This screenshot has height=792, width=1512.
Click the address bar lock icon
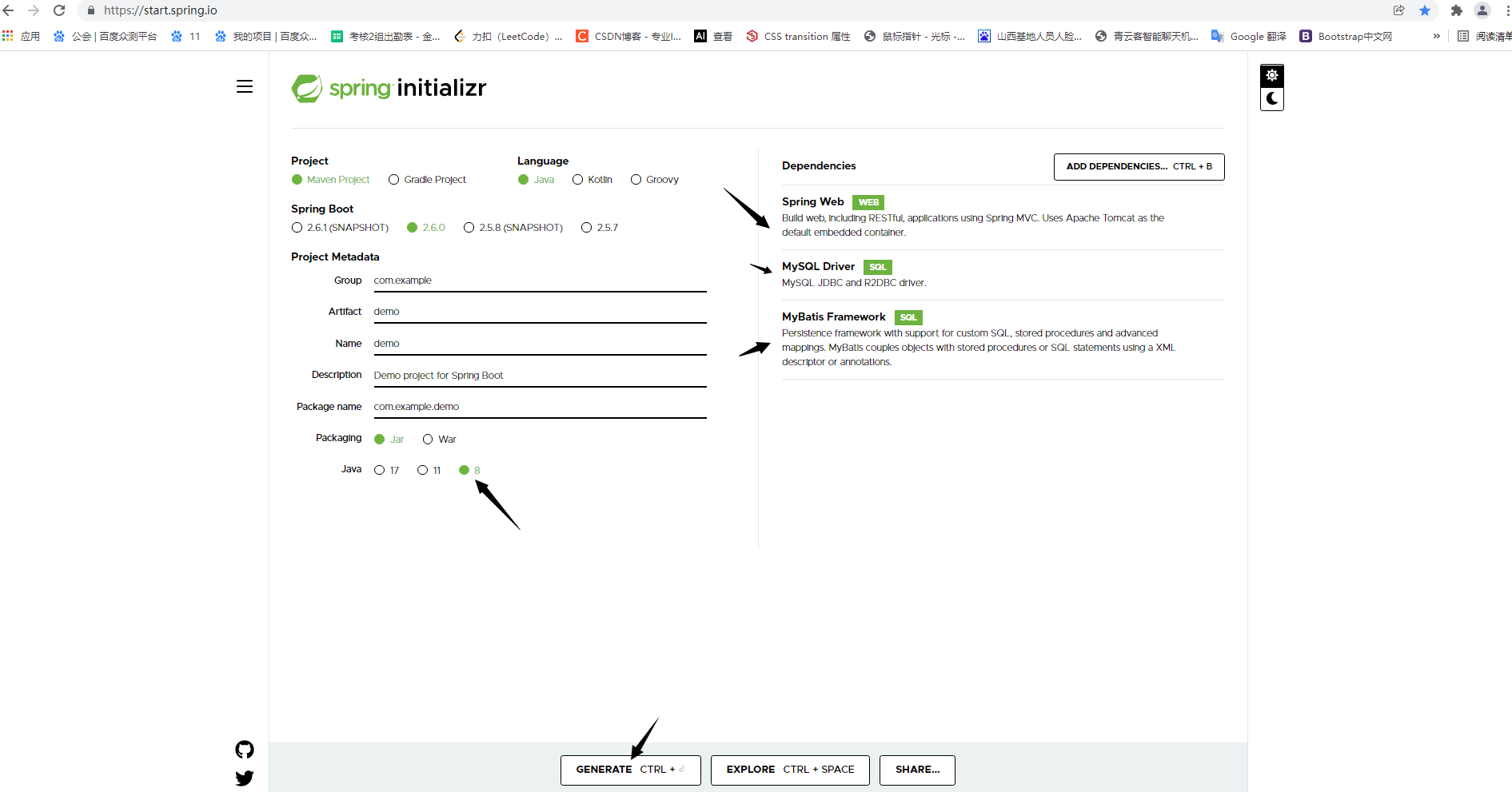(91, 10)
